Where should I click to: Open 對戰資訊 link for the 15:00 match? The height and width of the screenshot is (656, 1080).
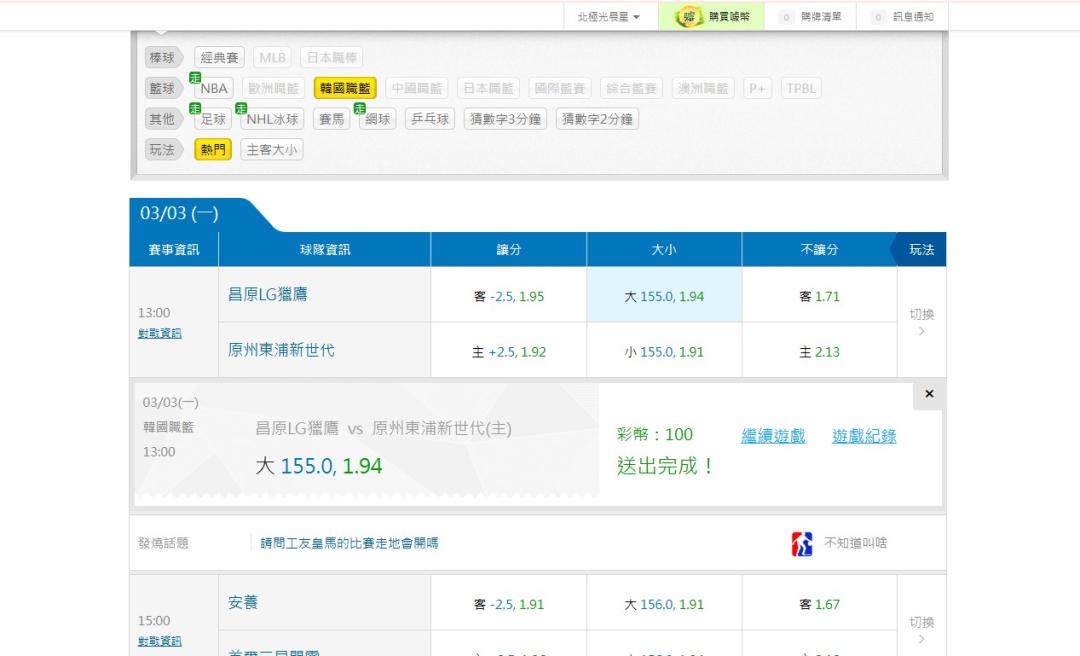(160, 642)
